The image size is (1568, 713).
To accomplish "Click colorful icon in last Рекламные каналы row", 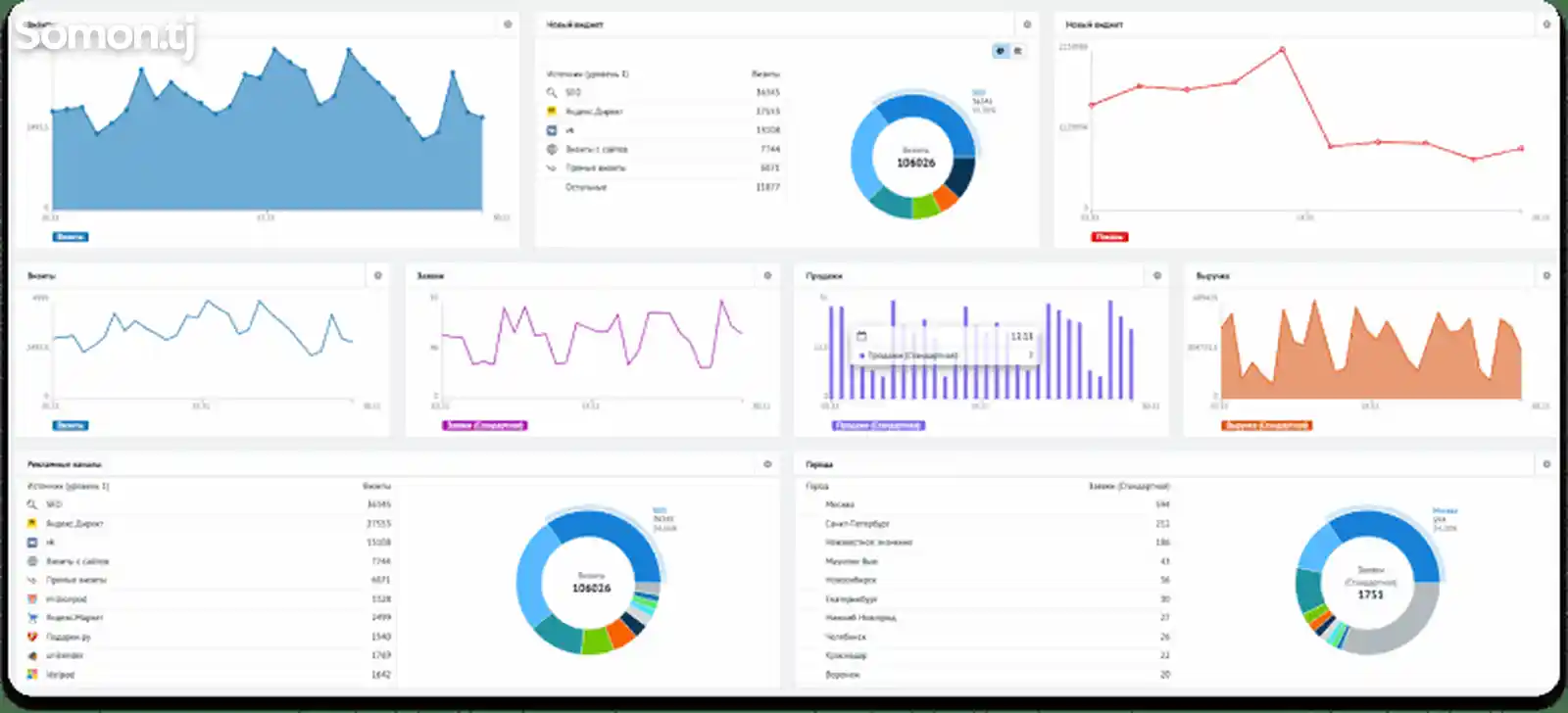I will tap(32, 675).
